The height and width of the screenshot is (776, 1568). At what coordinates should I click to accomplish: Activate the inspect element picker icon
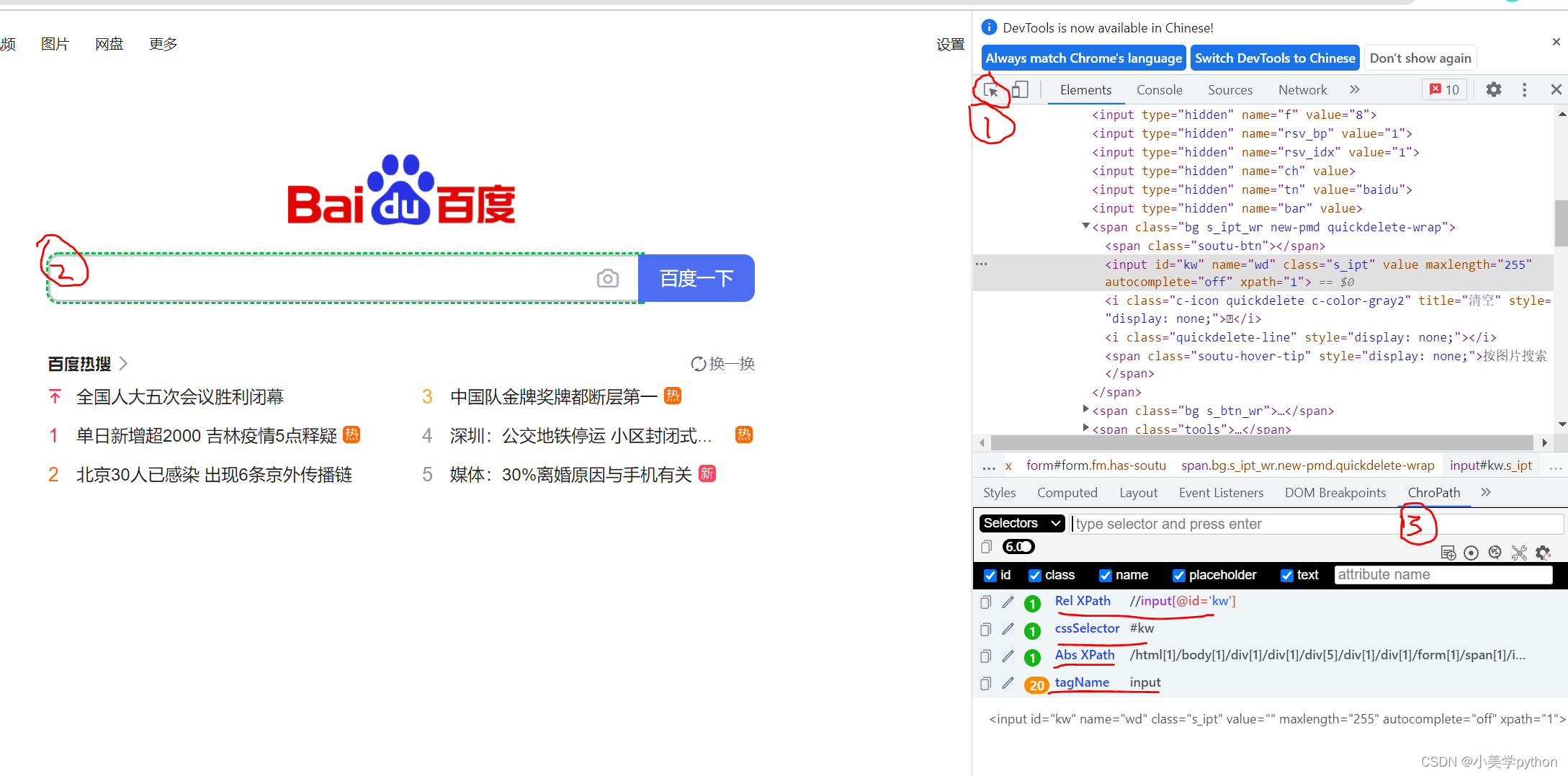tap(991, 90)
